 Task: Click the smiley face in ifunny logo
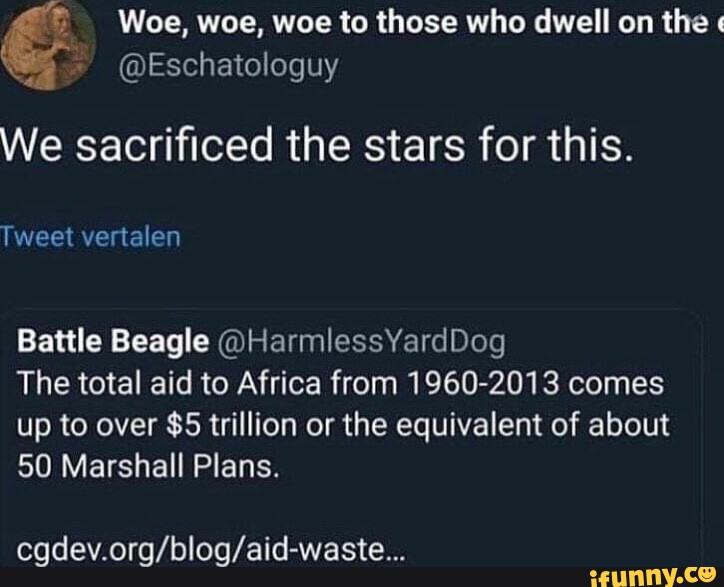point(708,575)
